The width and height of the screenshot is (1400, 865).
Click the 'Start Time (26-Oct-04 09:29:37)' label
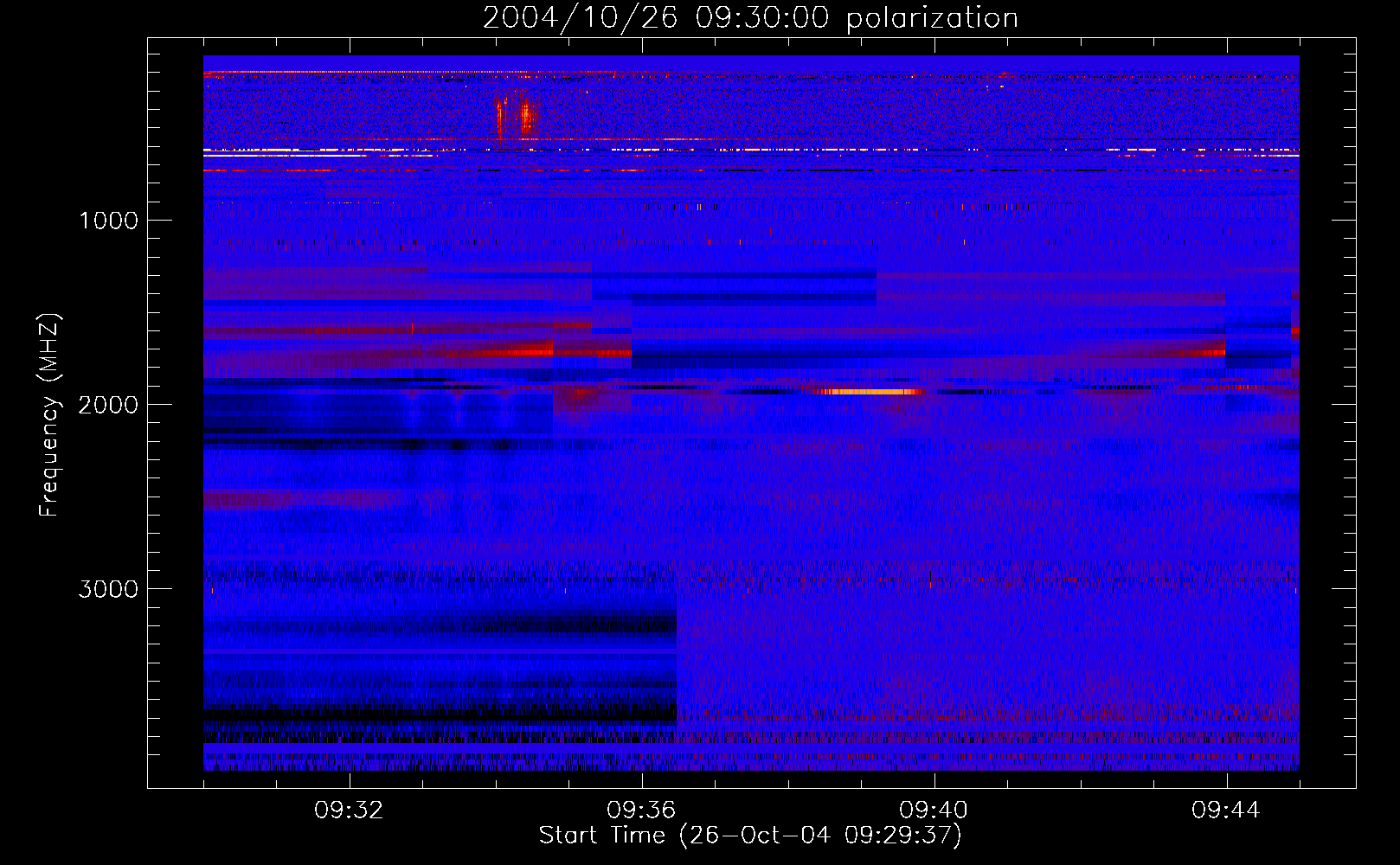(x=750, y=836)
